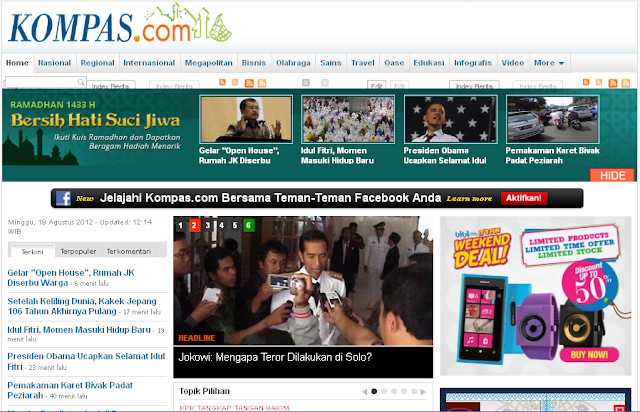
Task: Open headline 'Jokowi: Mengapa Teror Dilakukan di Solo?'
Action: [x=275, y=357]
